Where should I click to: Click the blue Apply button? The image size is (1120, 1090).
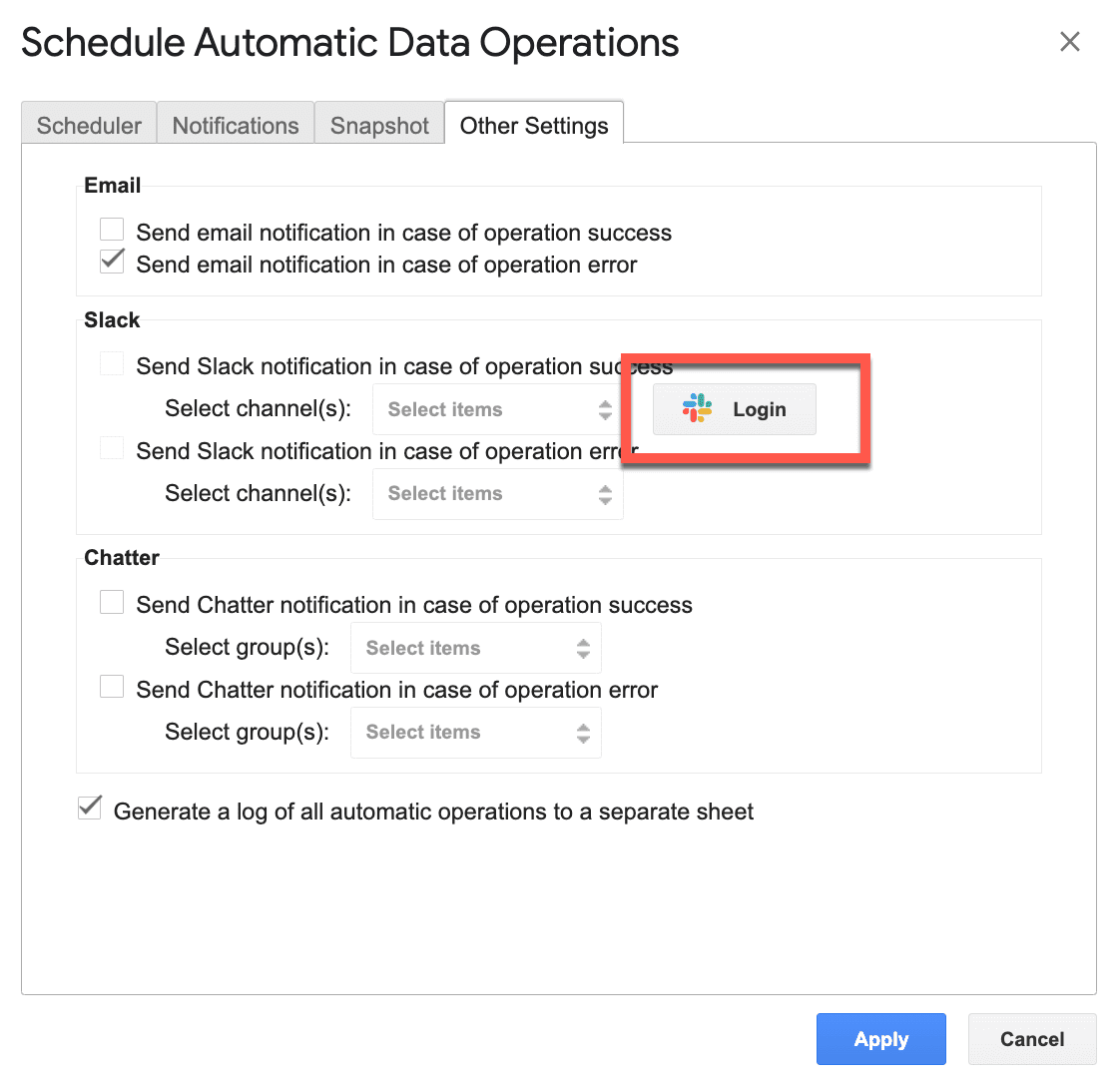pyautogui.click(x=880, y=1038)
